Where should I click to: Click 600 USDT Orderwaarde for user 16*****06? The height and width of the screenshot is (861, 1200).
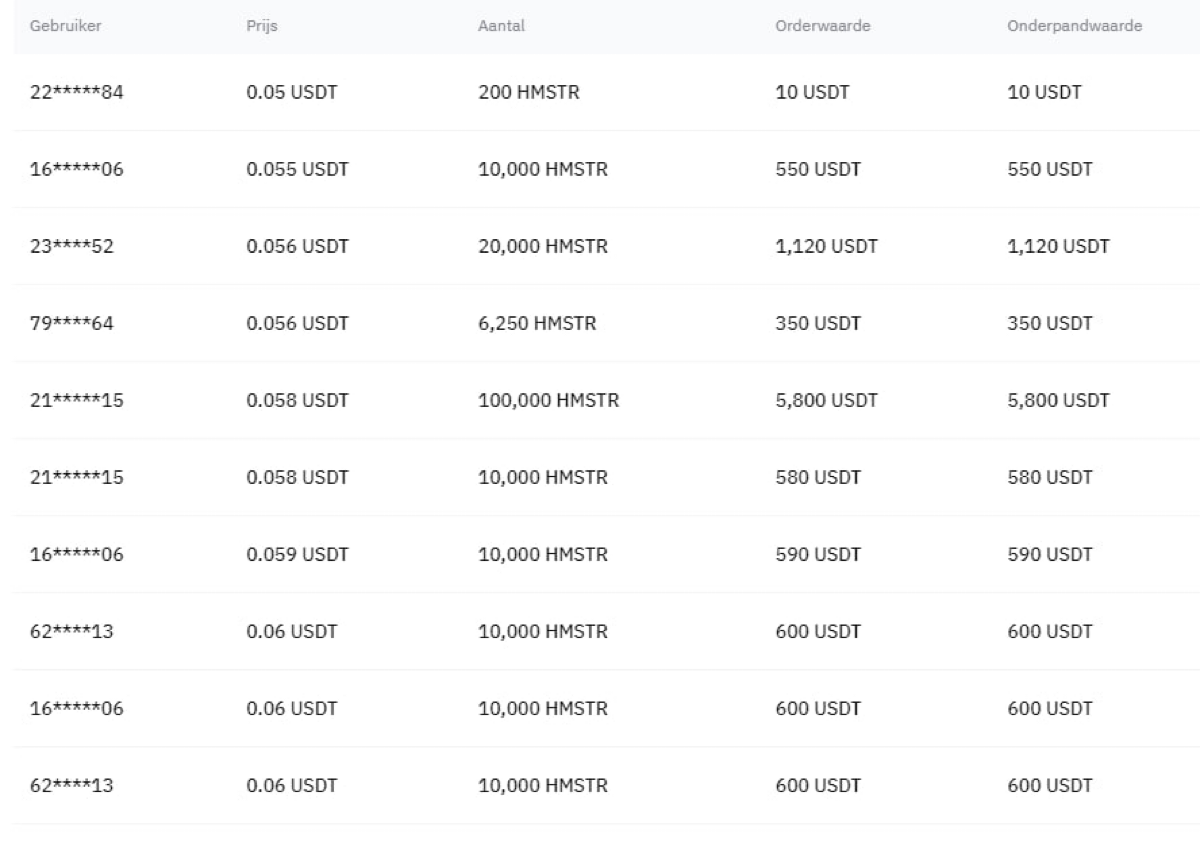click(x=818, y=709)
